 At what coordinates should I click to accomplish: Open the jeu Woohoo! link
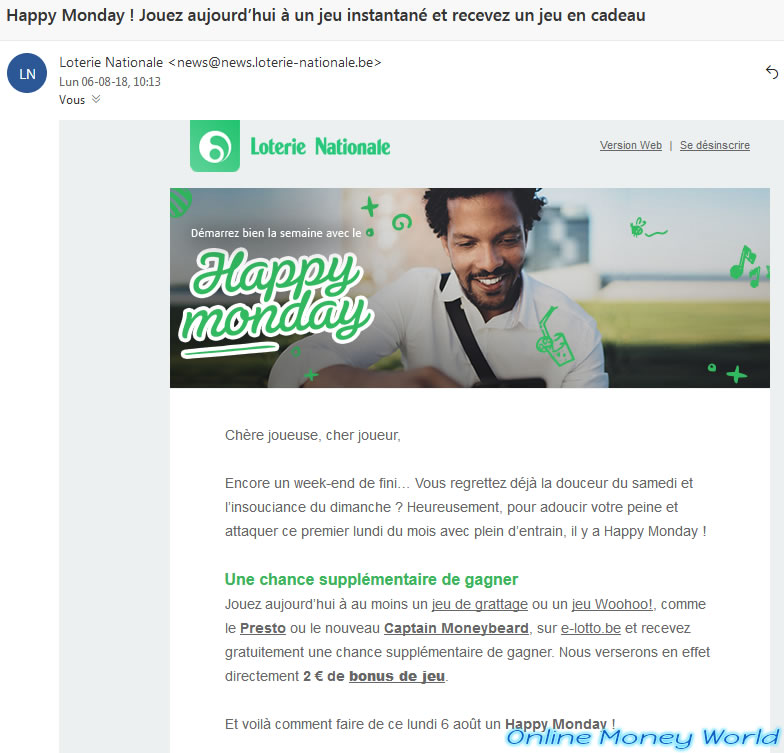[612, 604]
